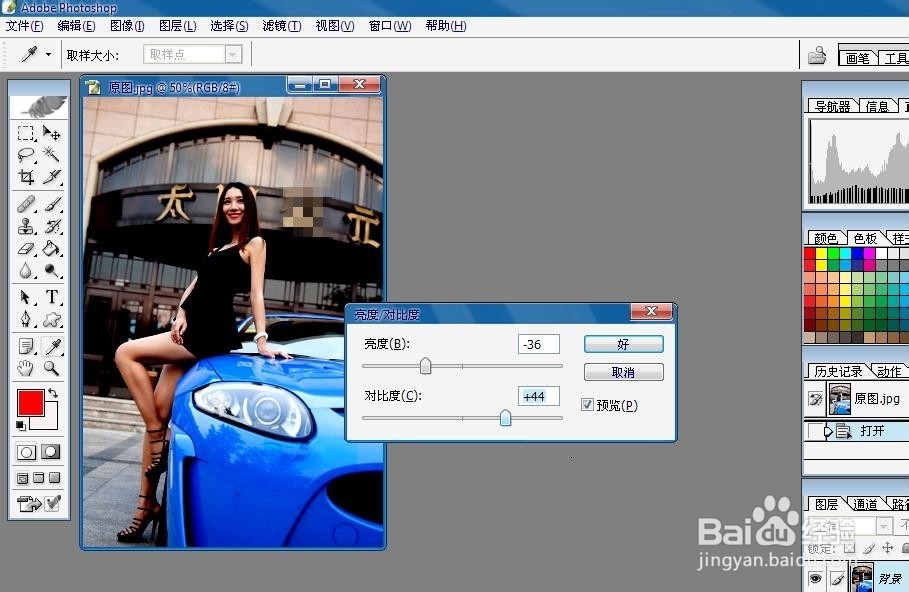Viewport: 909px width, 592px height.
Task: Open the 滤镜 menu
Action: point(281,26)
